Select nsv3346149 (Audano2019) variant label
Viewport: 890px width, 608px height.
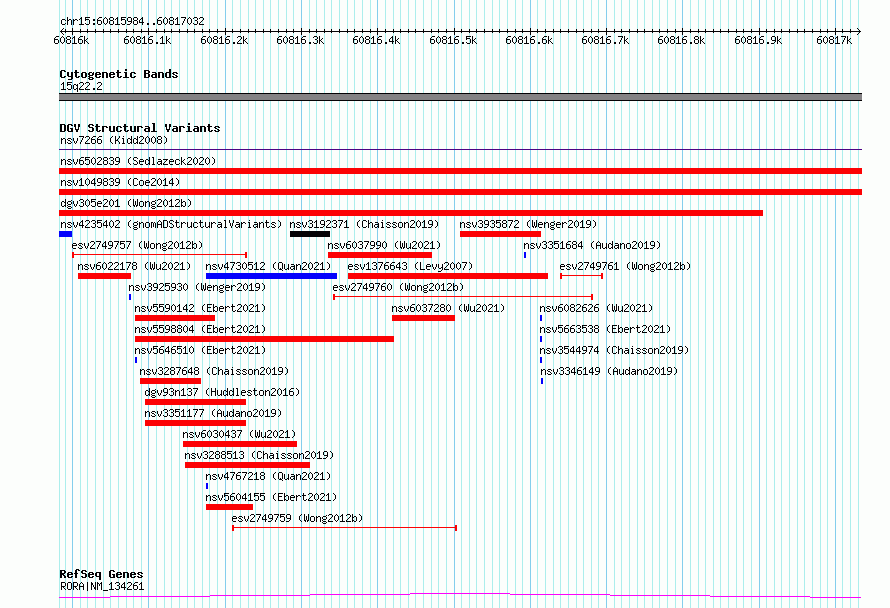(609, 371)
